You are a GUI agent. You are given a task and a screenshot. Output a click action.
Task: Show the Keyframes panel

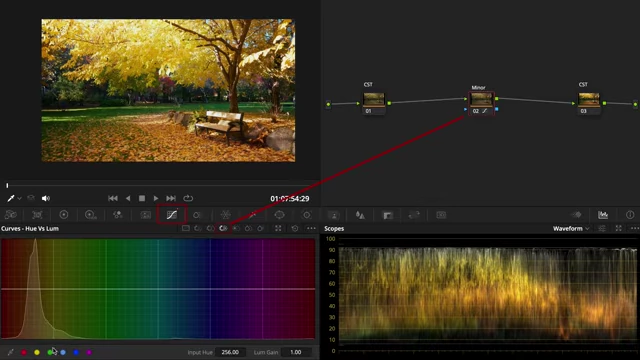click(577, 215)
